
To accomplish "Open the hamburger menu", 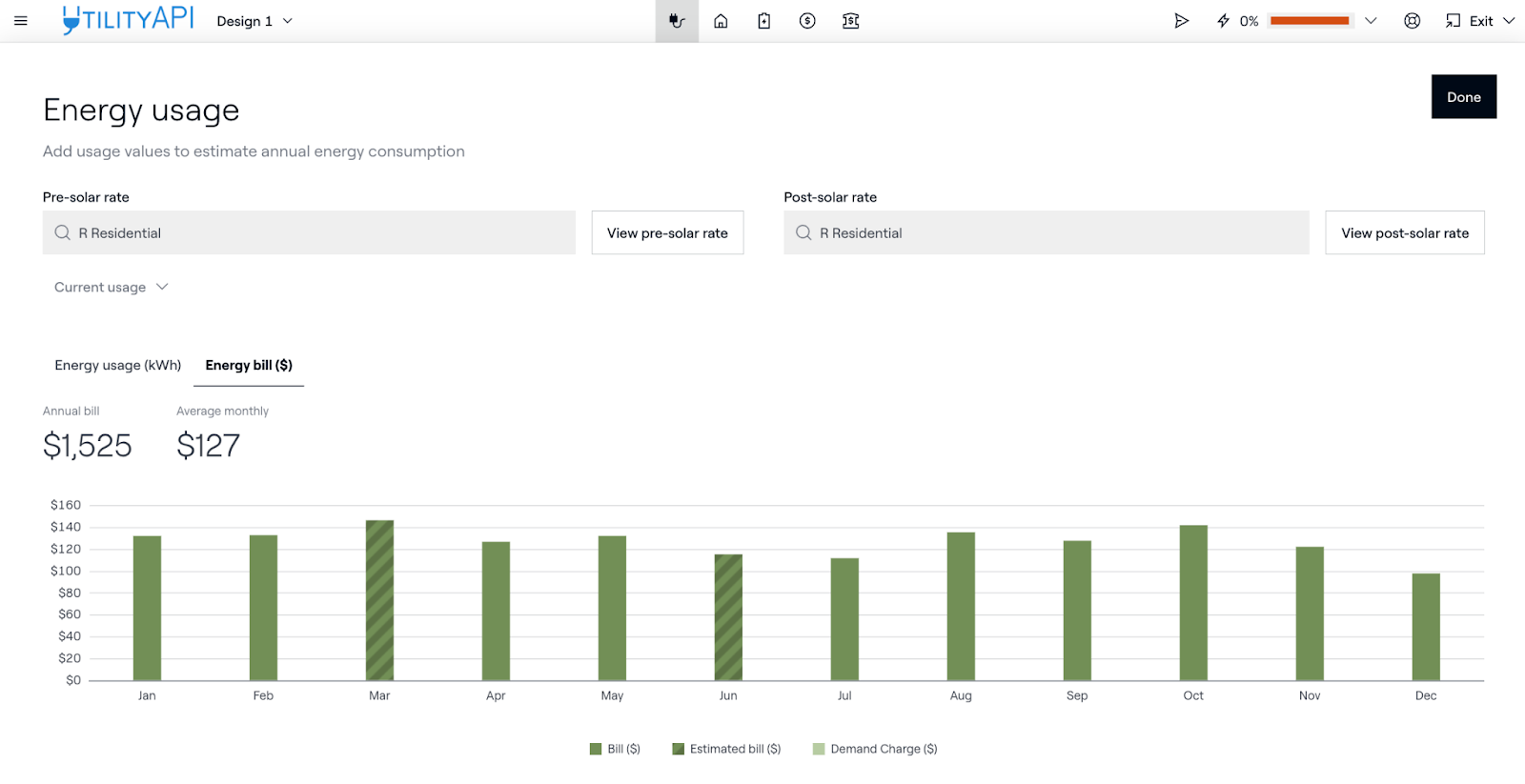I will click(x=21, y=21).
